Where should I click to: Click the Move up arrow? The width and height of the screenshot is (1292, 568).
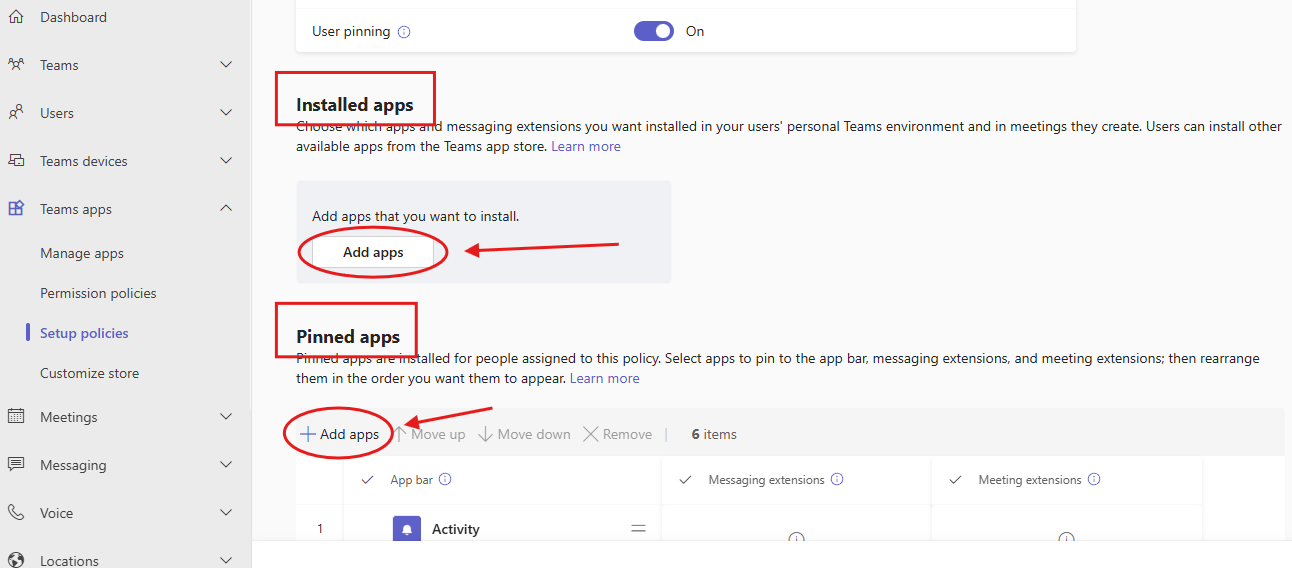429,434
